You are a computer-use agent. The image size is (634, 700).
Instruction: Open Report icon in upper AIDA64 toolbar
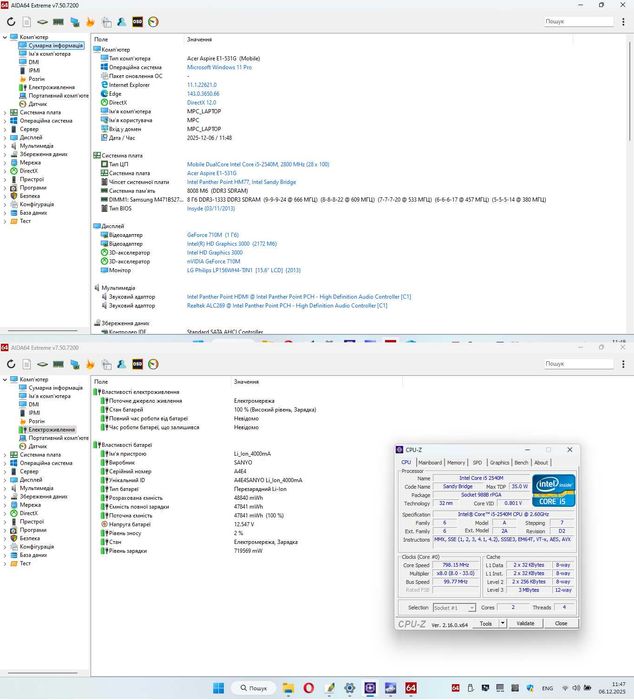(27, 22)
